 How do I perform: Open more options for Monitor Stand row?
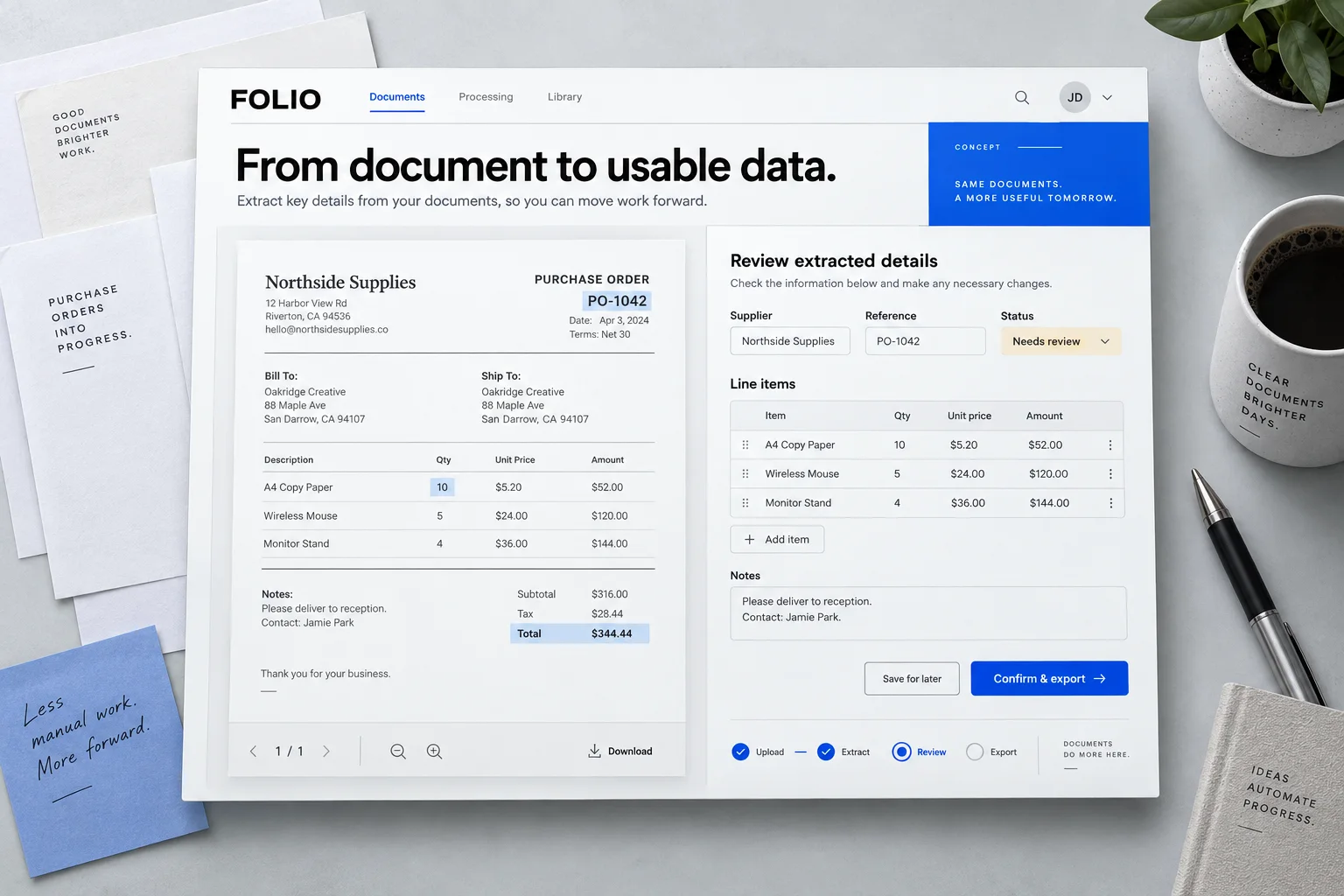pos(1110,503)
